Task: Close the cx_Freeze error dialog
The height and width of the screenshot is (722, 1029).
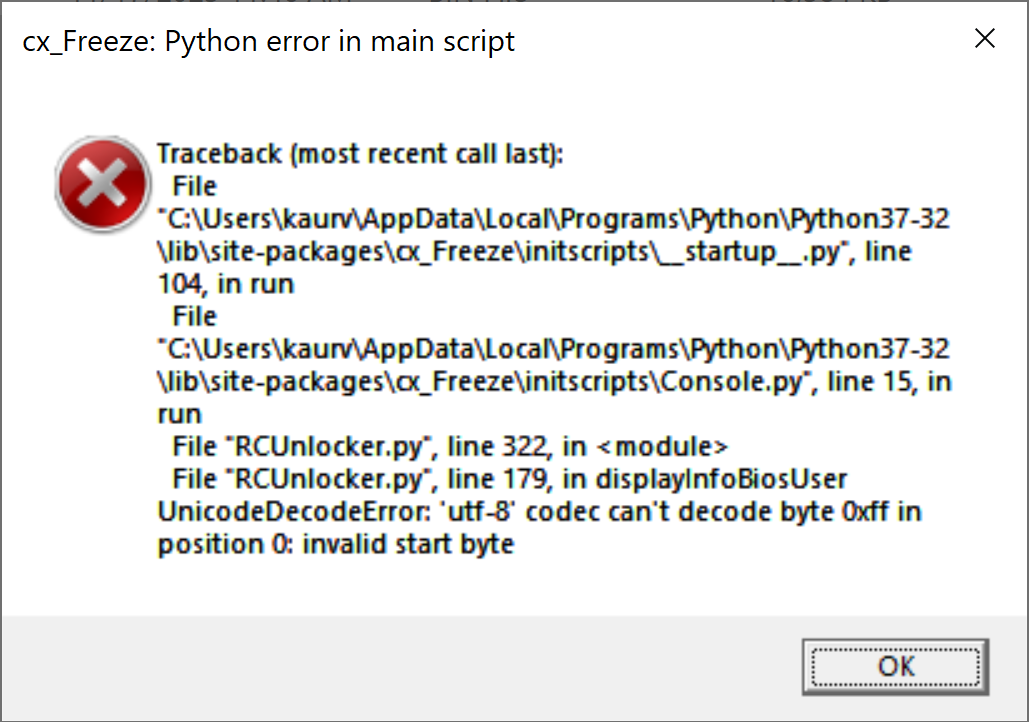Action: coord(985,39)
